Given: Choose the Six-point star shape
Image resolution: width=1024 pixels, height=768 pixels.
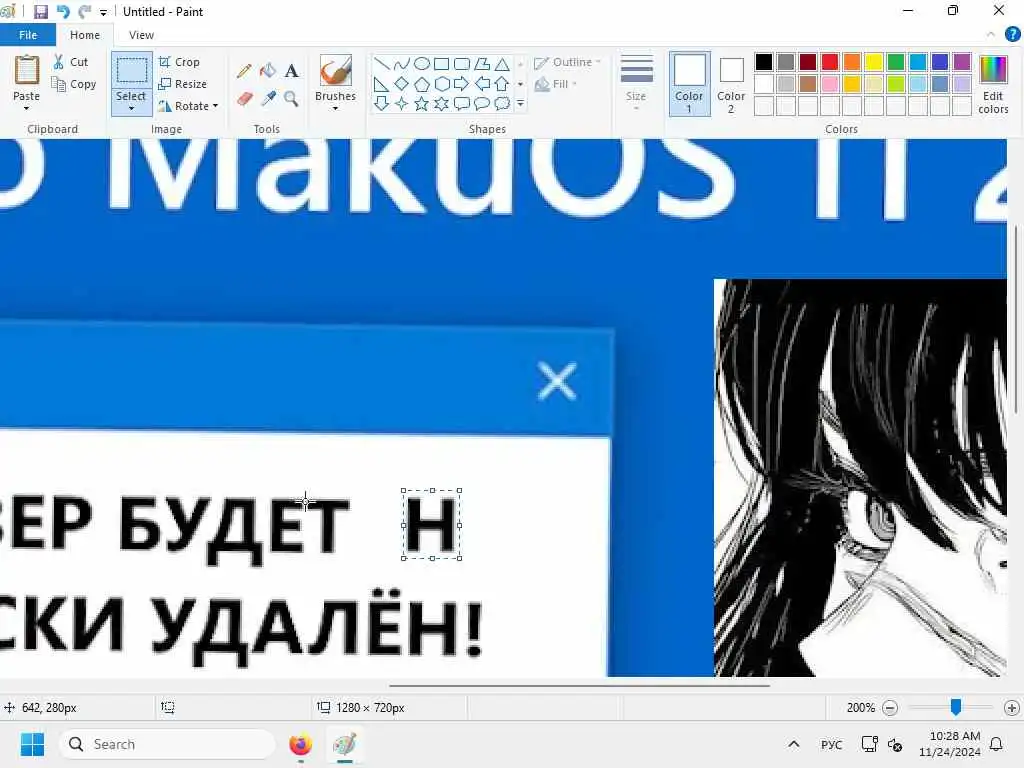Looking at the screenshot, I should point(441,104).
